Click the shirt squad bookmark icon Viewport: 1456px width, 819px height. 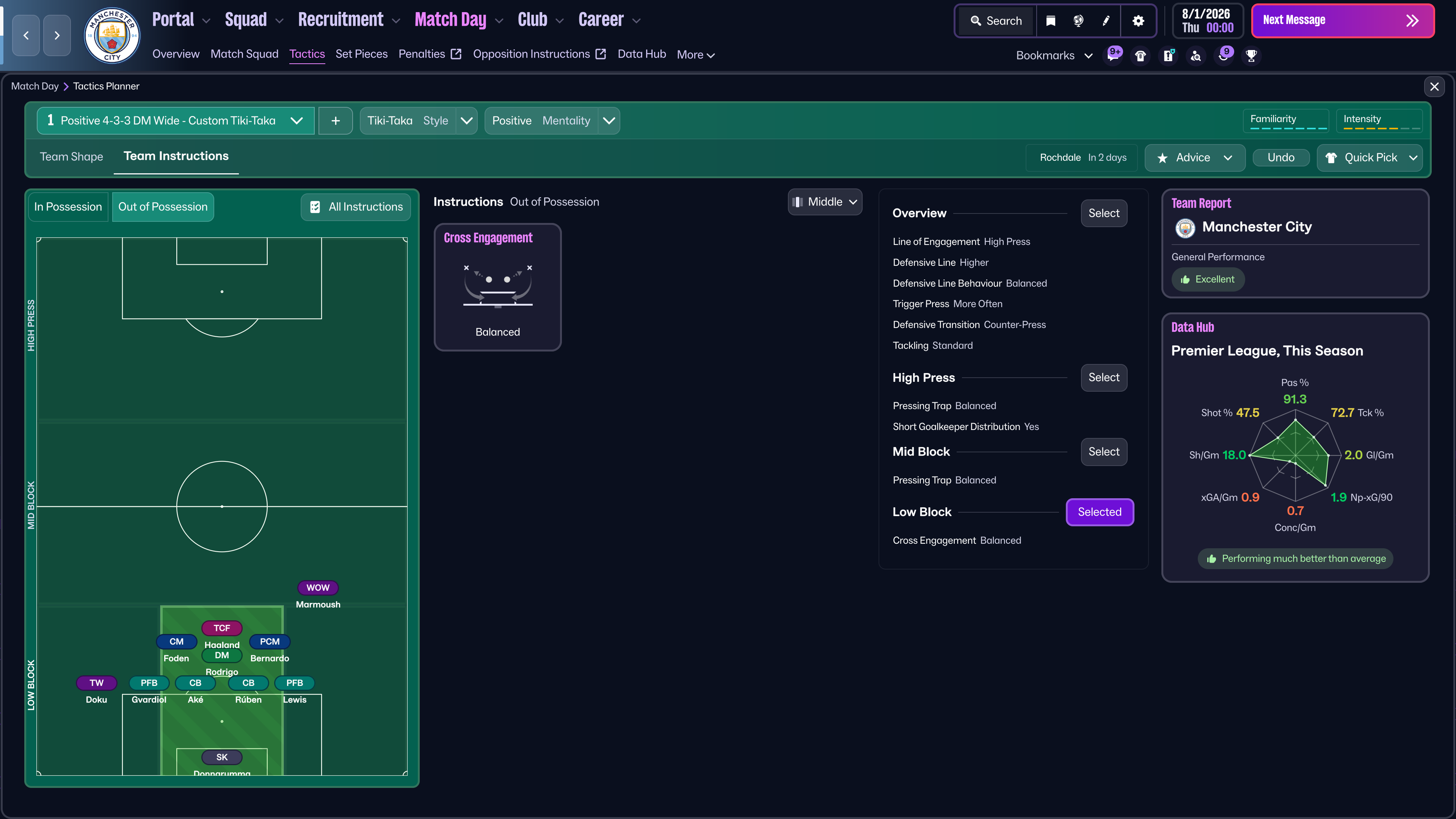pyautogui.click(x=1141, y=55)
